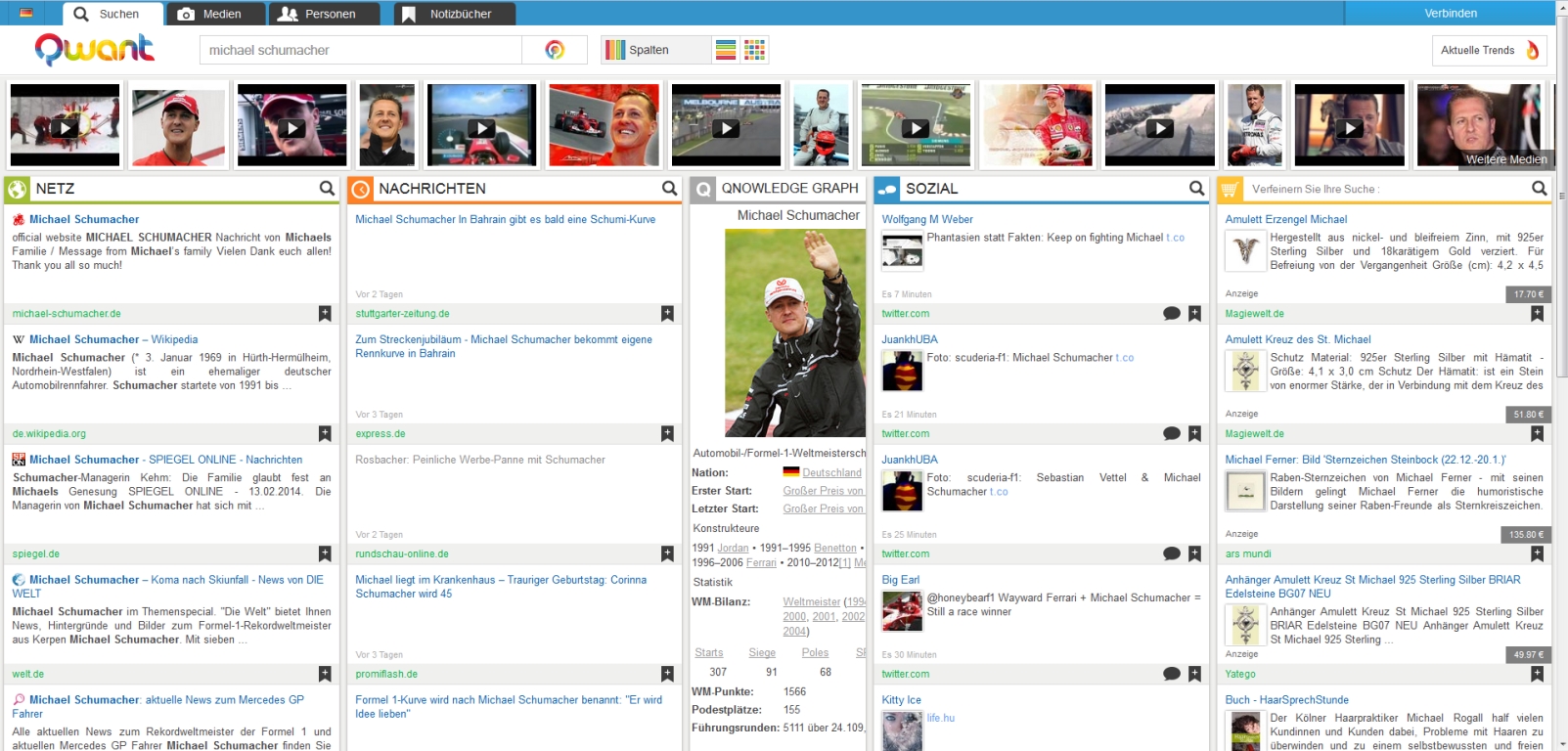
Task: Open the Michael Schumacher official website result
Action: [84, 219]
